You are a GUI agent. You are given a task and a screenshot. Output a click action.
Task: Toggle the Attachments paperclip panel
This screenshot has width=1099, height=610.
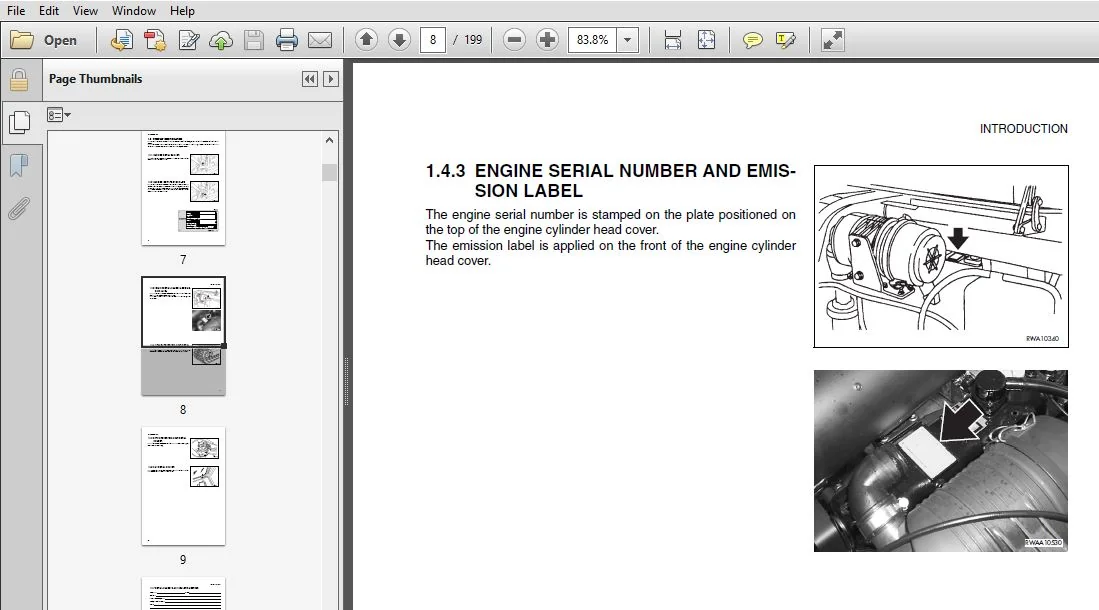point(19,208)
